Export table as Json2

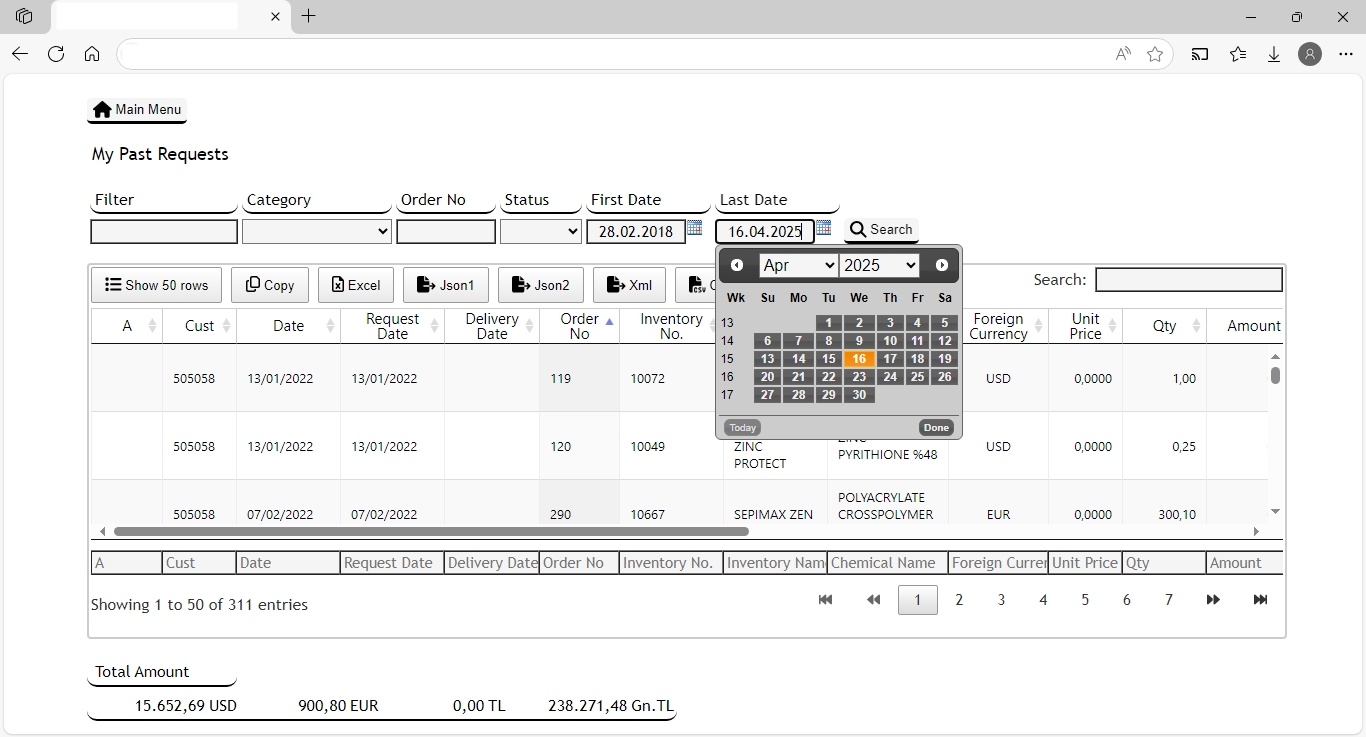541,285
